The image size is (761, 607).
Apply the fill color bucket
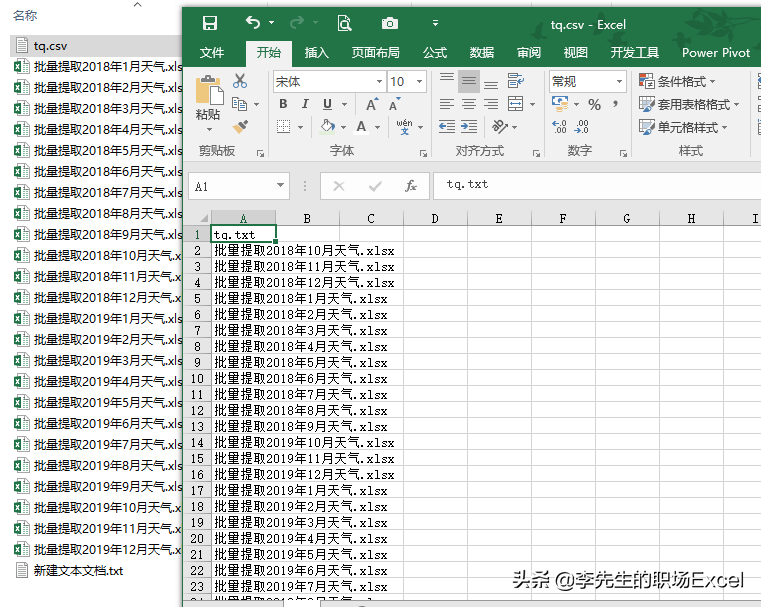tap(328, 127)
